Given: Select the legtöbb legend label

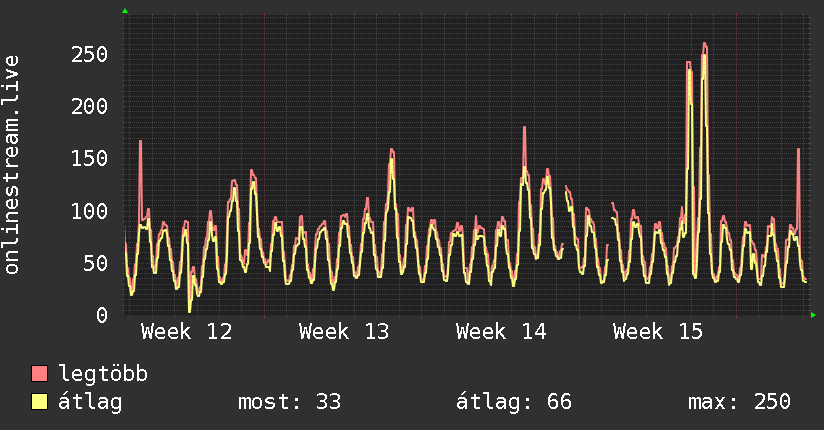Looking at the screenshot, I should pyautogui.click(x=103, y=374).
